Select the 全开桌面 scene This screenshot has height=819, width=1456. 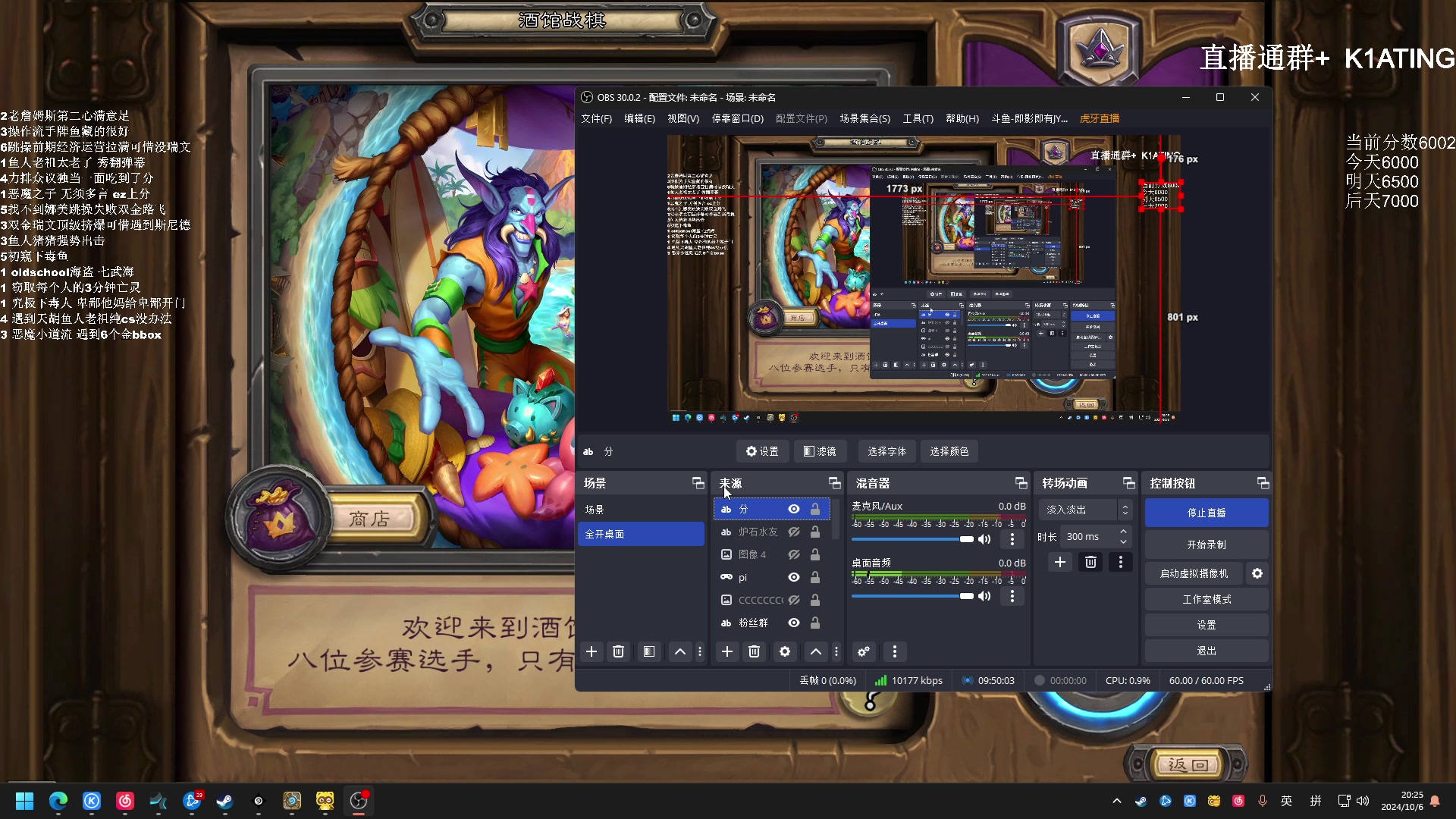click(x=641, y=534)
